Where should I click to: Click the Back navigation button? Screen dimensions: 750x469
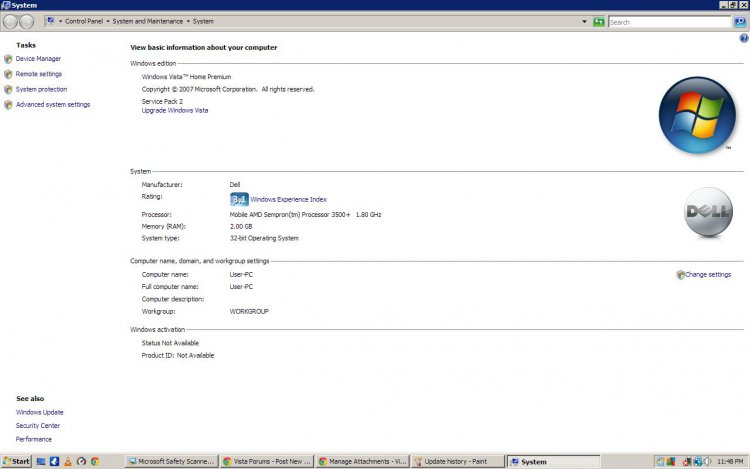10,22
